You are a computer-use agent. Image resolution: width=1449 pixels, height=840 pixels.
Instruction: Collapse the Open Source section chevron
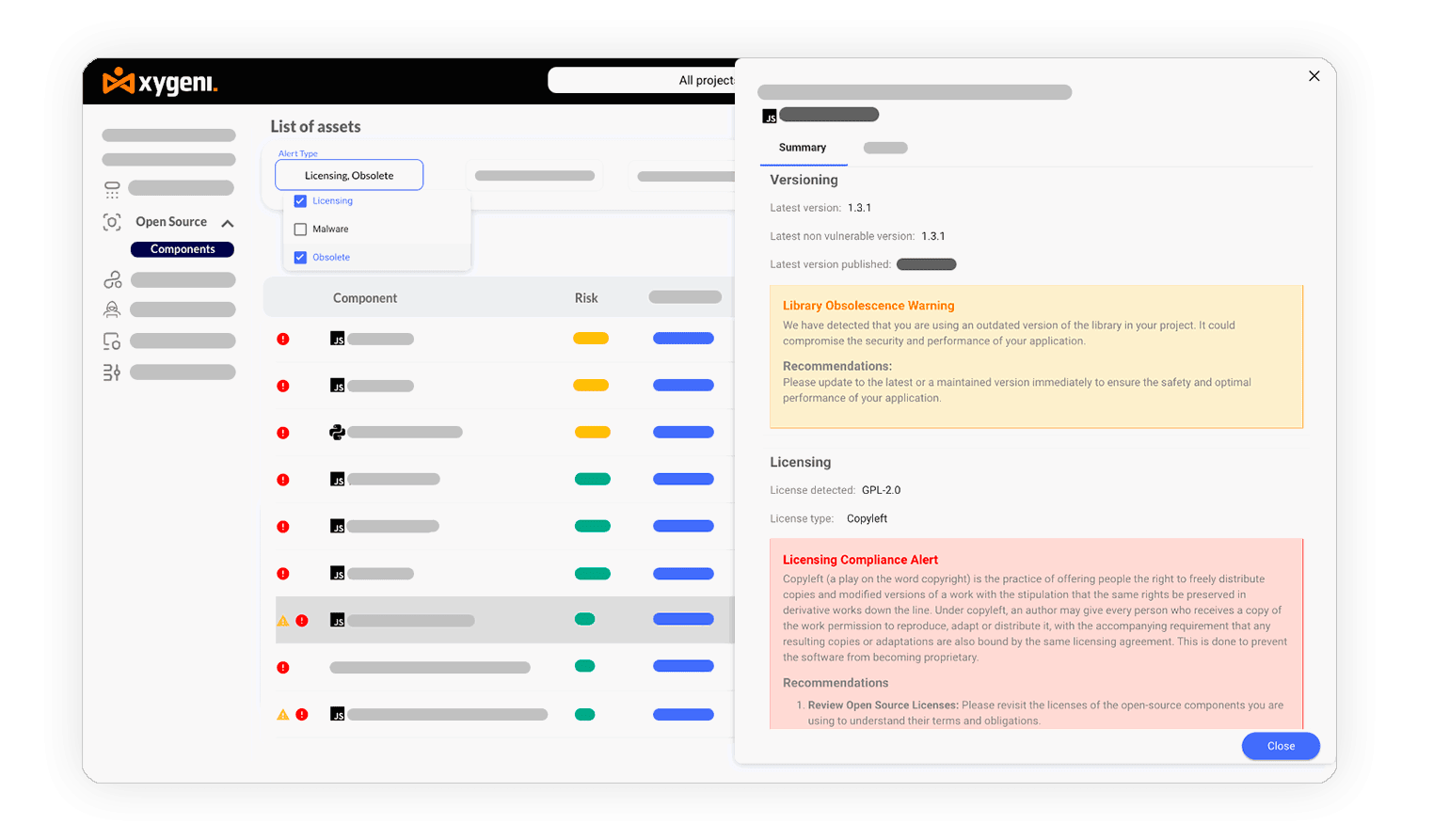[x=228, y=223]
